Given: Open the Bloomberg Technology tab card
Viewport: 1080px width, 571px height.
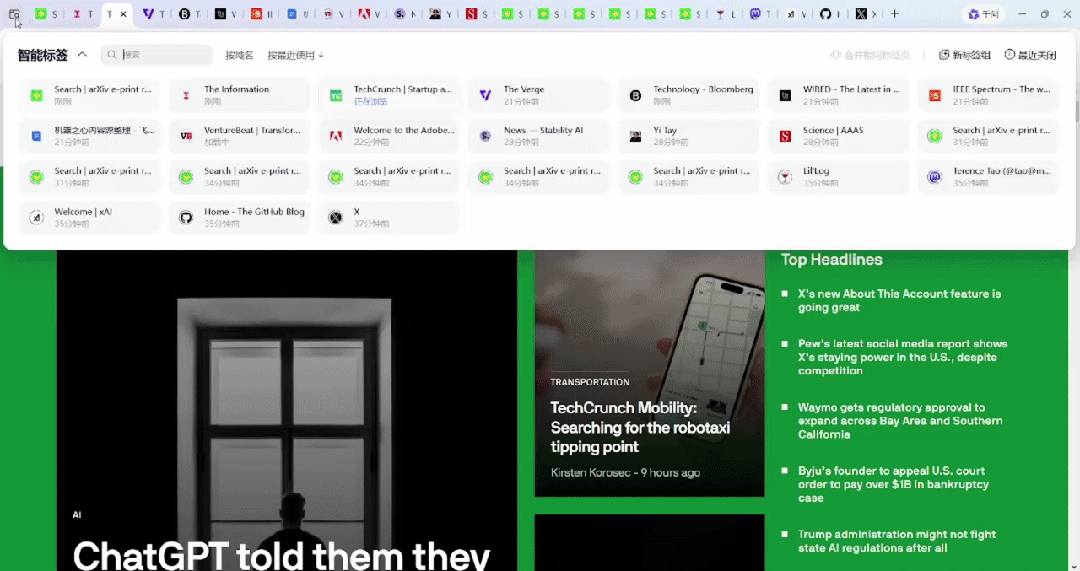Looking at the screenshot, I should pos(688,95).
